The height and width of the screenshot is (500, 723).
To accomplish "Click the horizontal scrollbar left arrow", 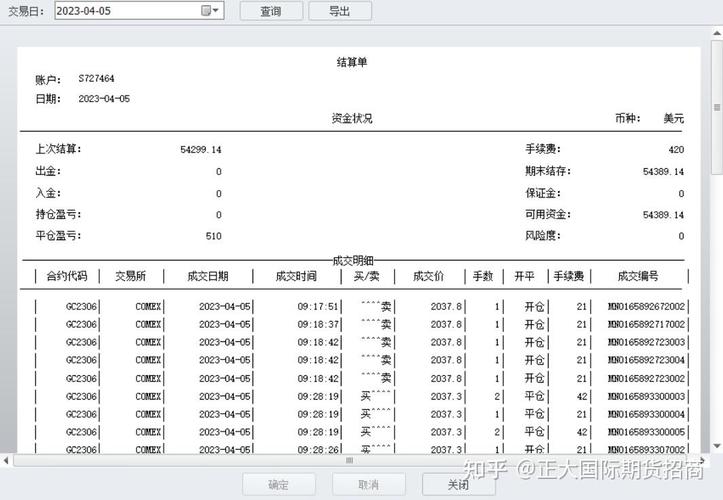I will pos(6,461).
